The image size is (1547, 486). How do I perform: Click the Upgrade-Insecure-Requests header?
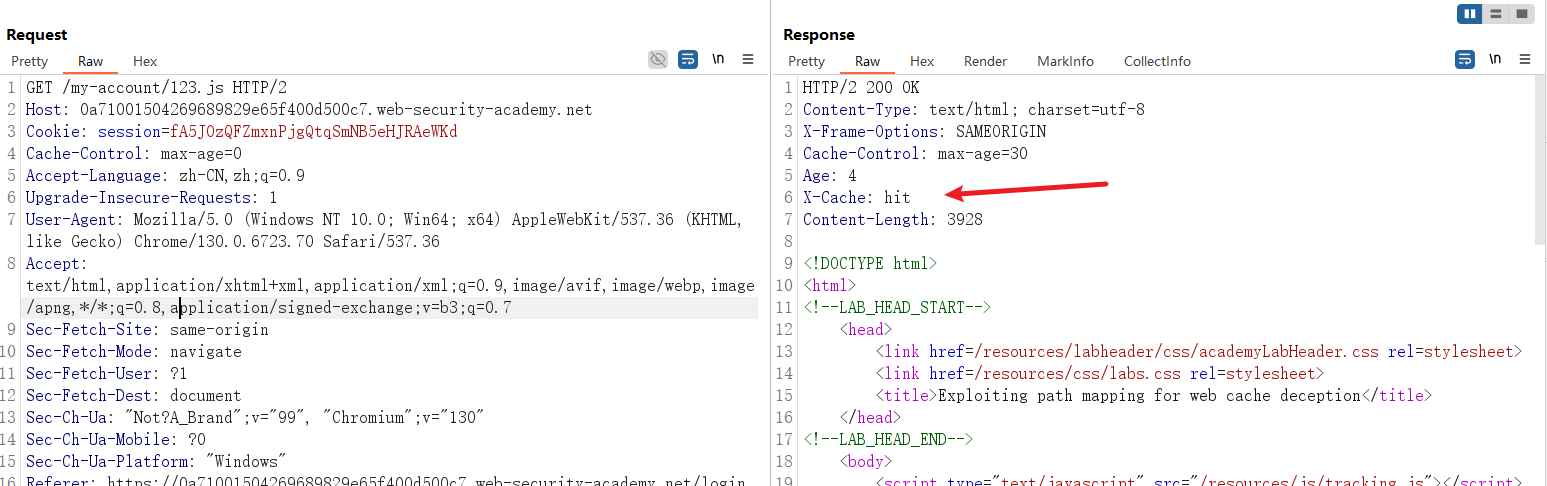(152, 198)
